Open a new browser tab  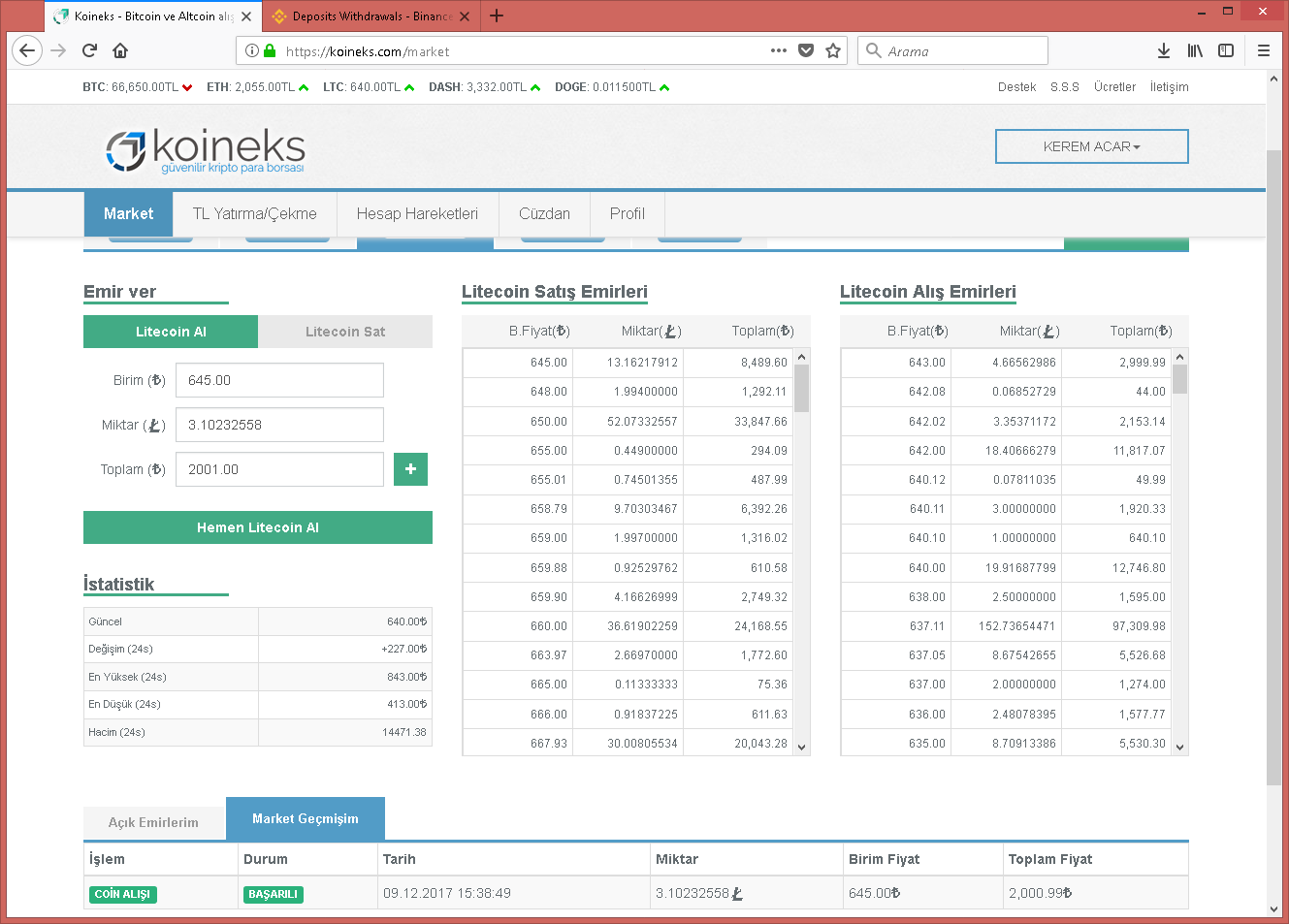tap(497, 16)
